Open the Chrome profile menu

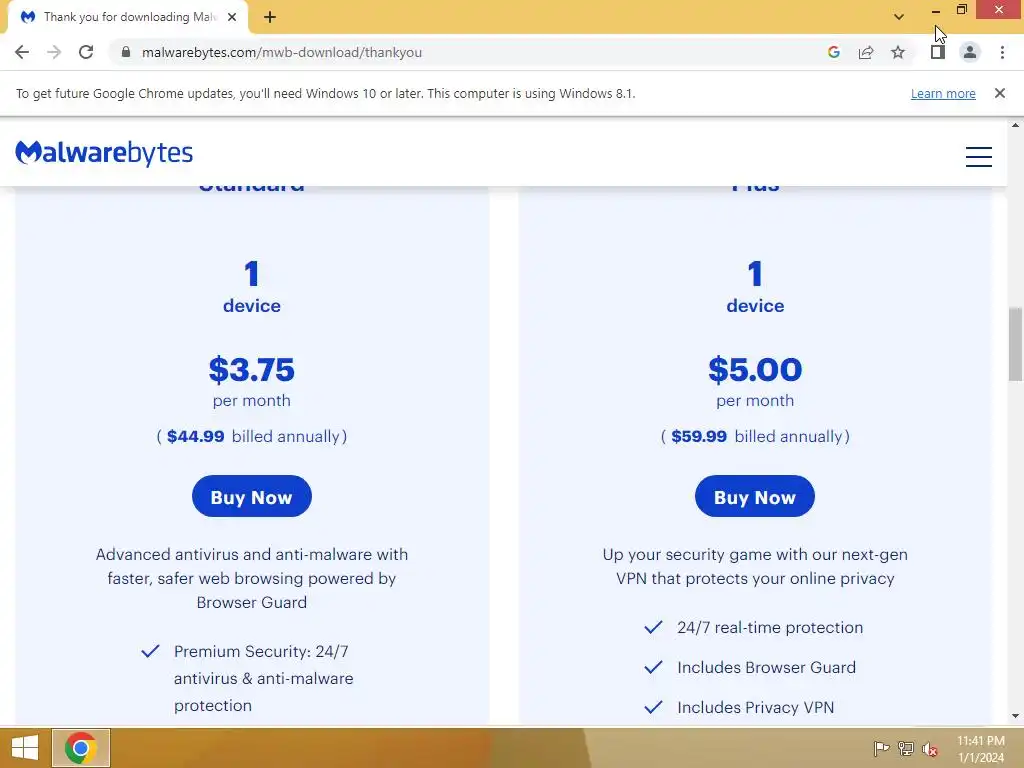click(x=970, y=52)
